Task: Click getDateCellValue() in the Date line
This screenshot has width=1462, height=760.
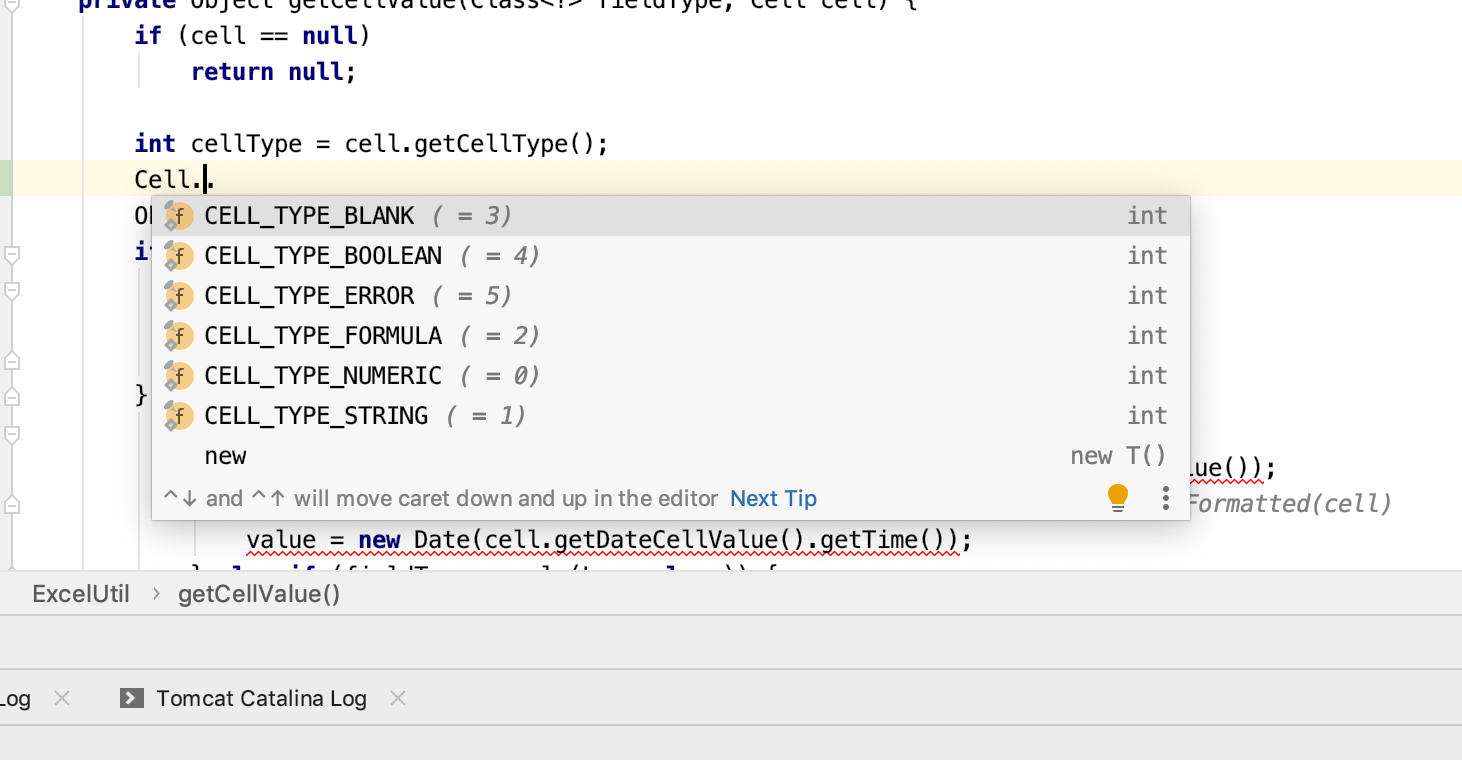Action: 679,540
